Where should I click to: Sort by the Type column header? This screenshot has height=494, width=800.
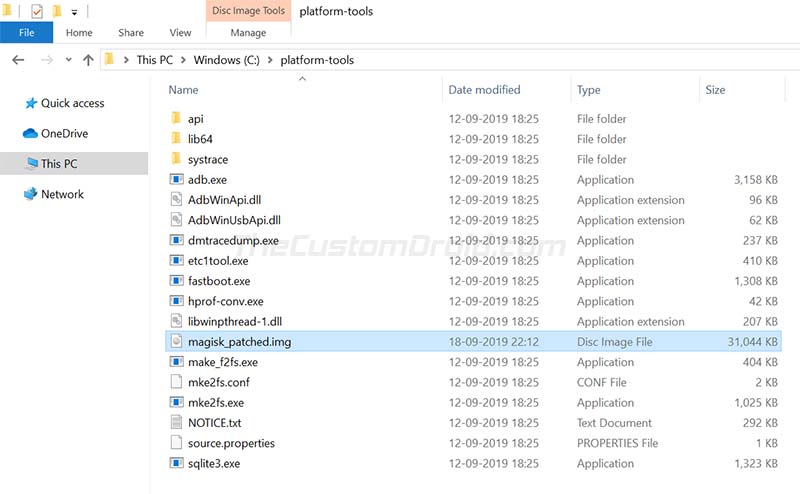pos(589,90)
